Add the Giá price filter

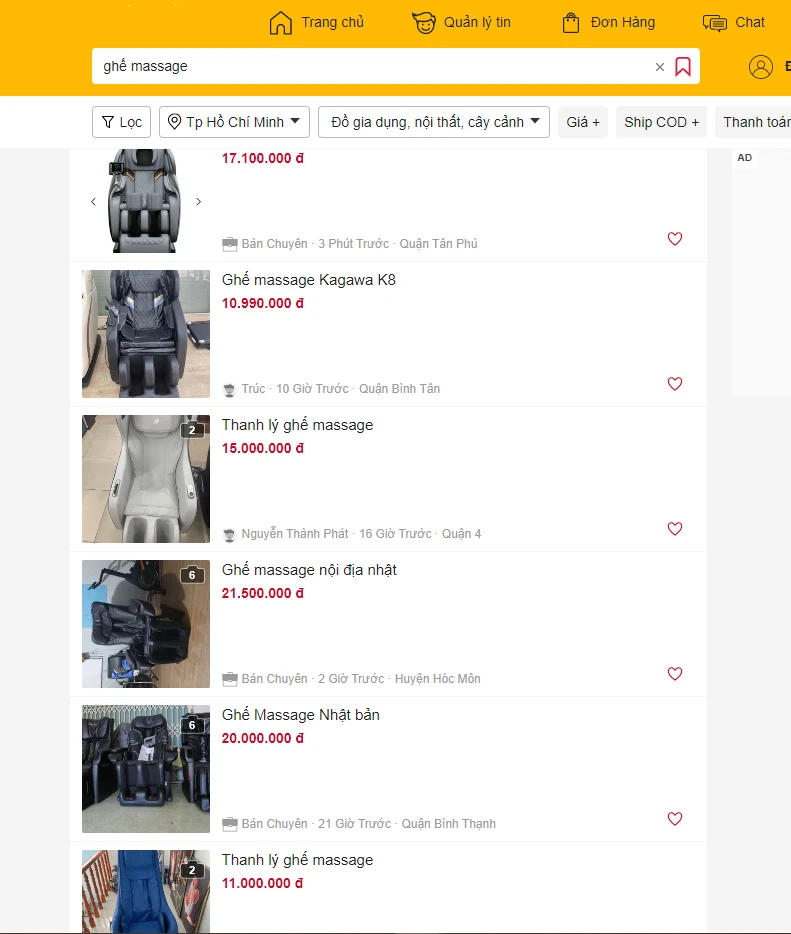click(x=583, y=122)
